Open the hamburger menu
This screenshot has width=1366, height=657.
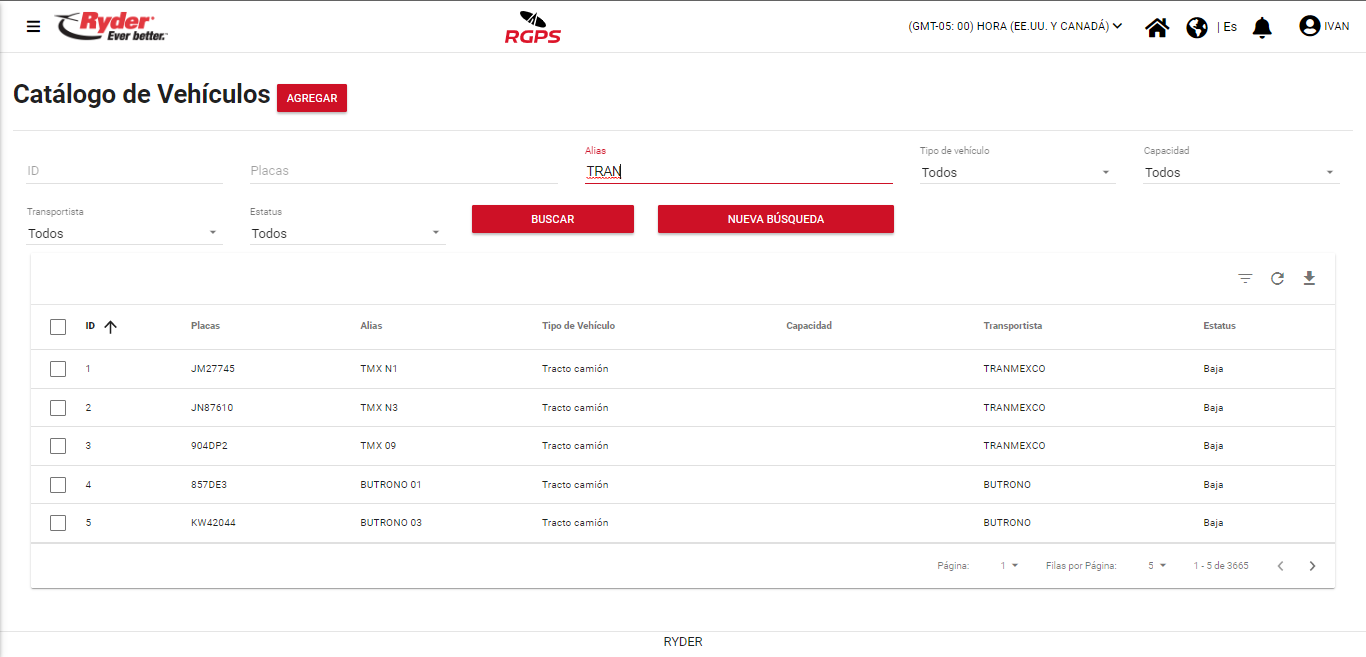(34, 27)
